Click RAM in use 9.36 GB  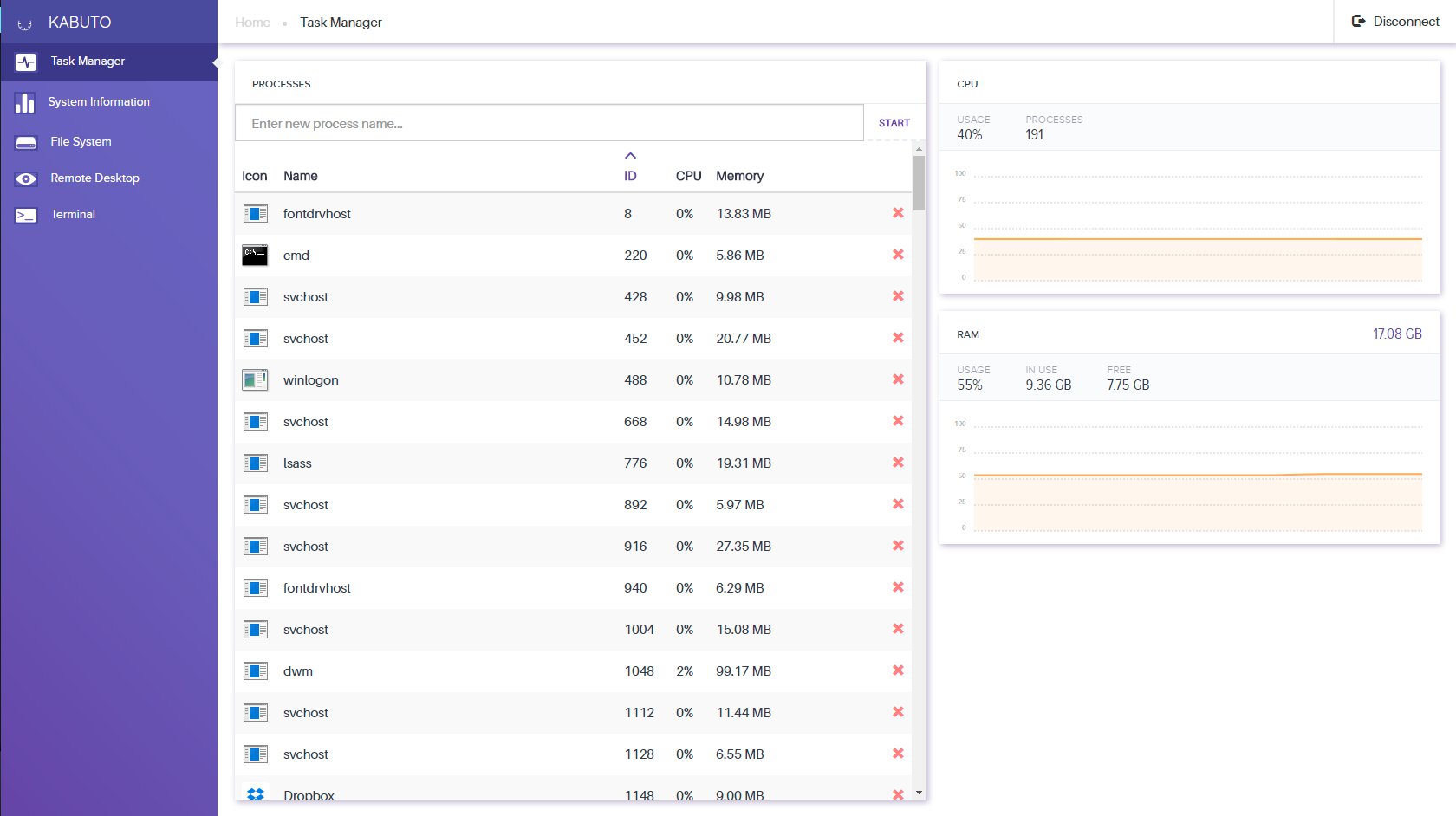click(1049, 385)
